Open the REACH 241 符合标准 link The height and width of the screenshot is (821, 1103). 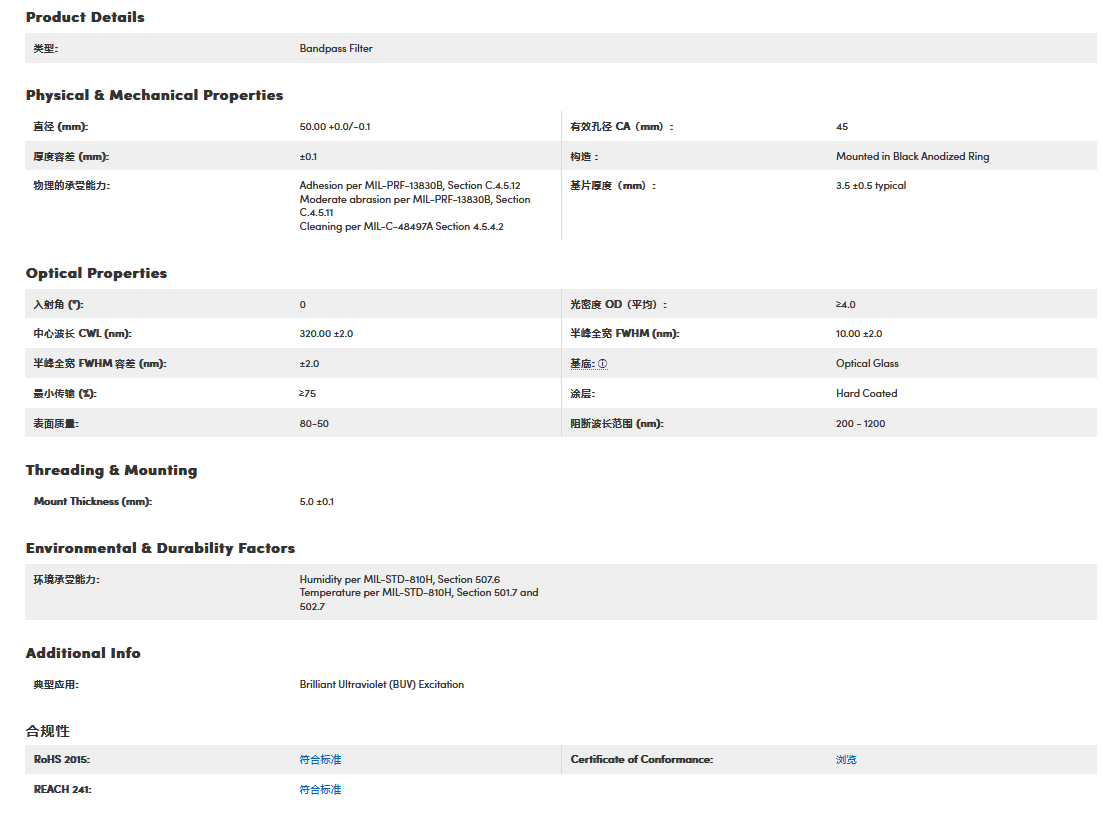tap(320, 790)
